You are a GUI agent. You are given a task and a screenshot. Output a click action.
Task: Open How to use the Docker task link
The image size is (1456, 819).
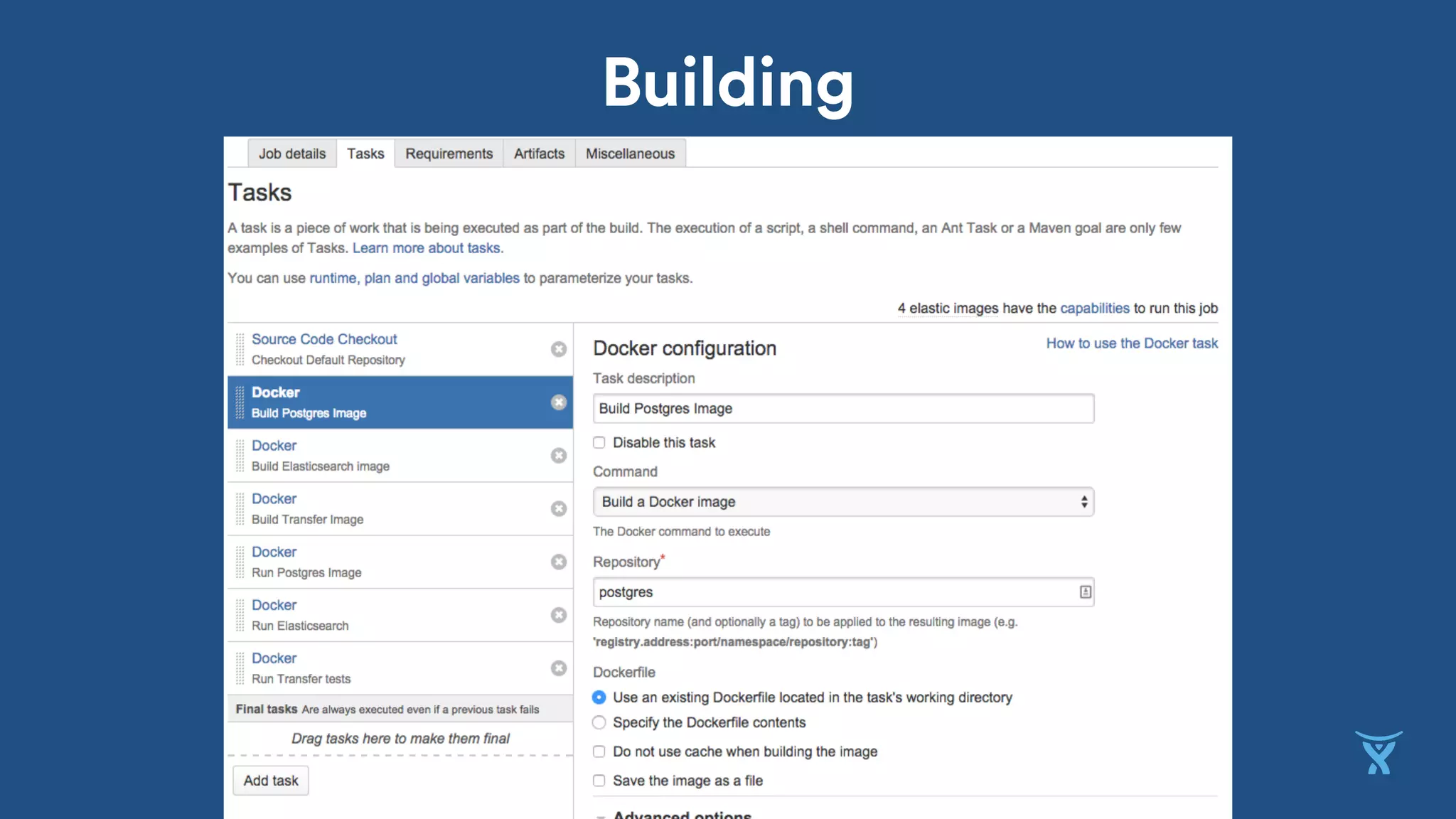pyautogui.click(x=1132, y=343)
